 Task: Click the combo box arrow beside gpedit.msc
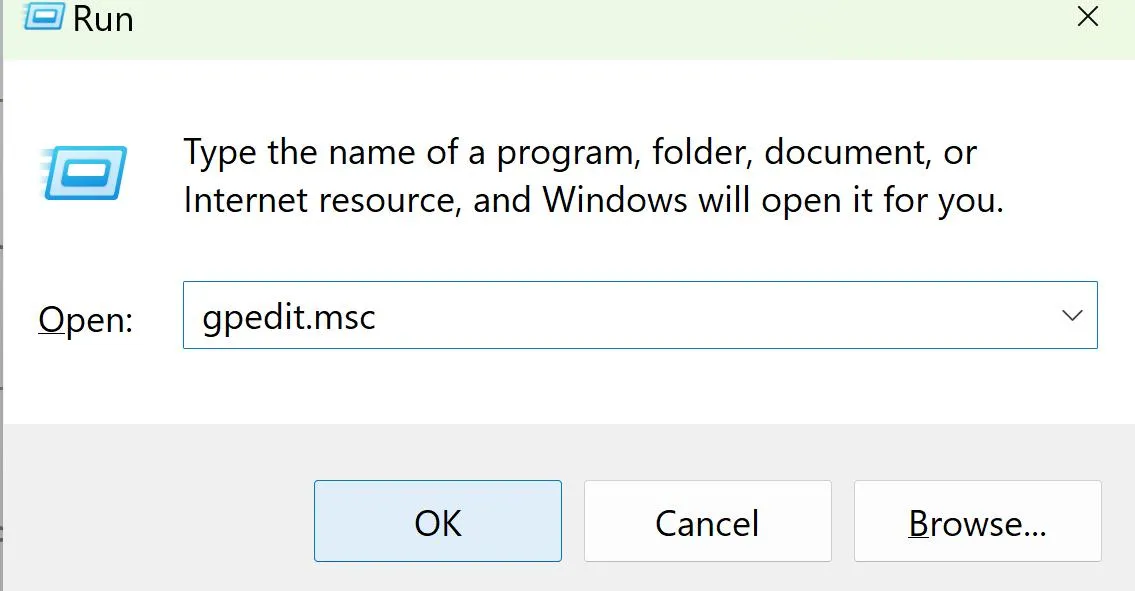[1071, 315]
